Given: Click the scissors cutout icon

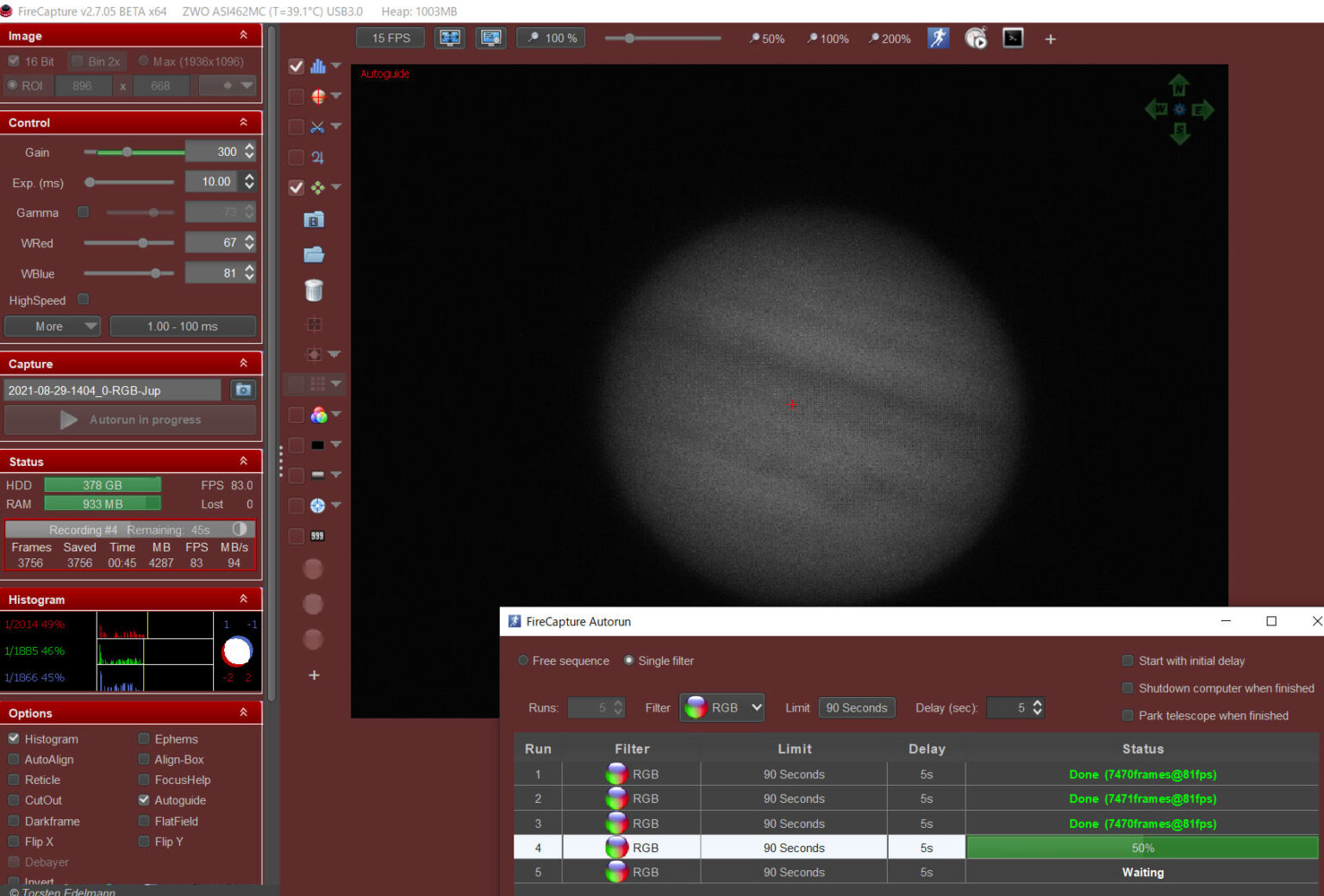Looking at the screenshot, I should tap(317, 128).
